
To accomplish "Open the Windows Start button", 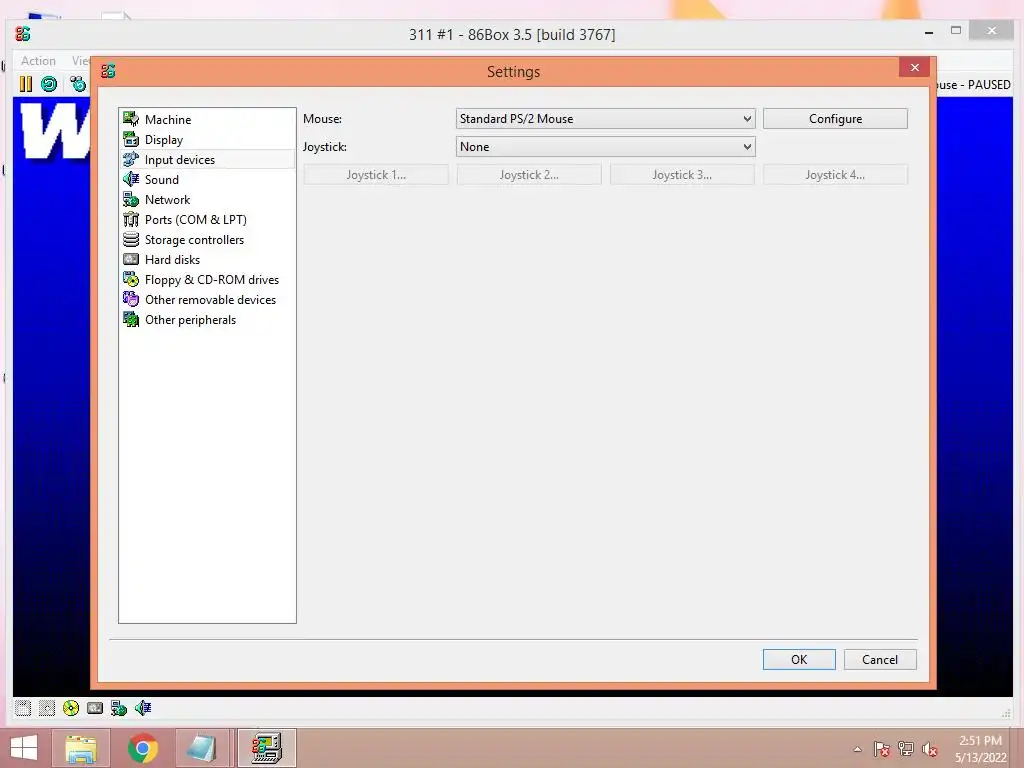I will (x=24, y=748).
